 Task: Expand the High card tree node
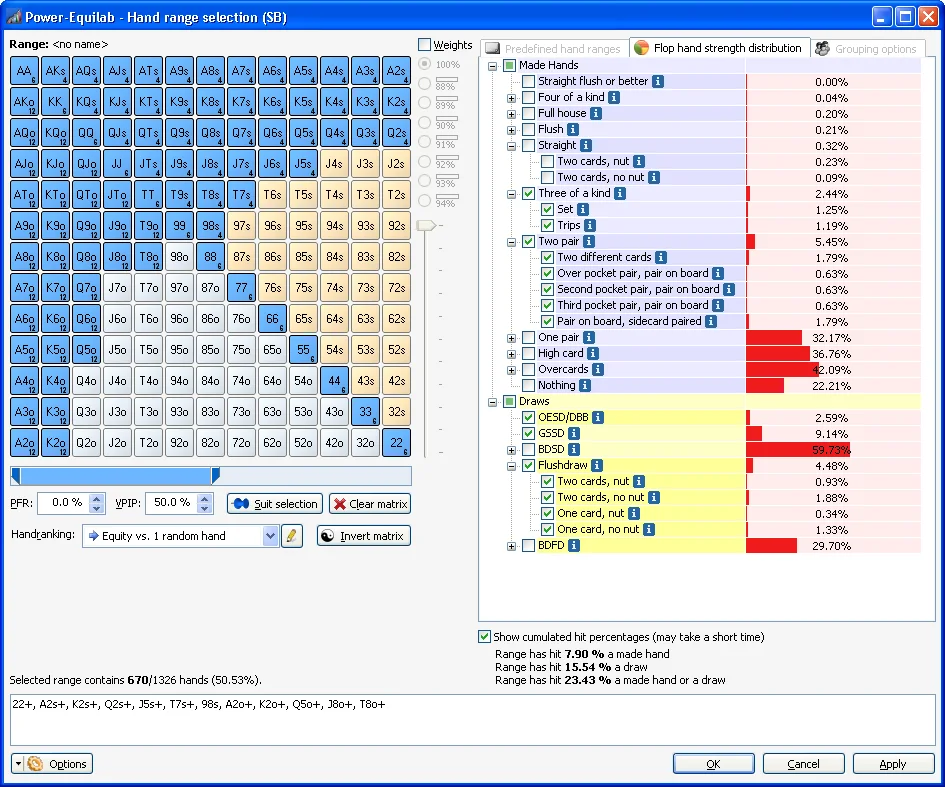coord(512,353)
